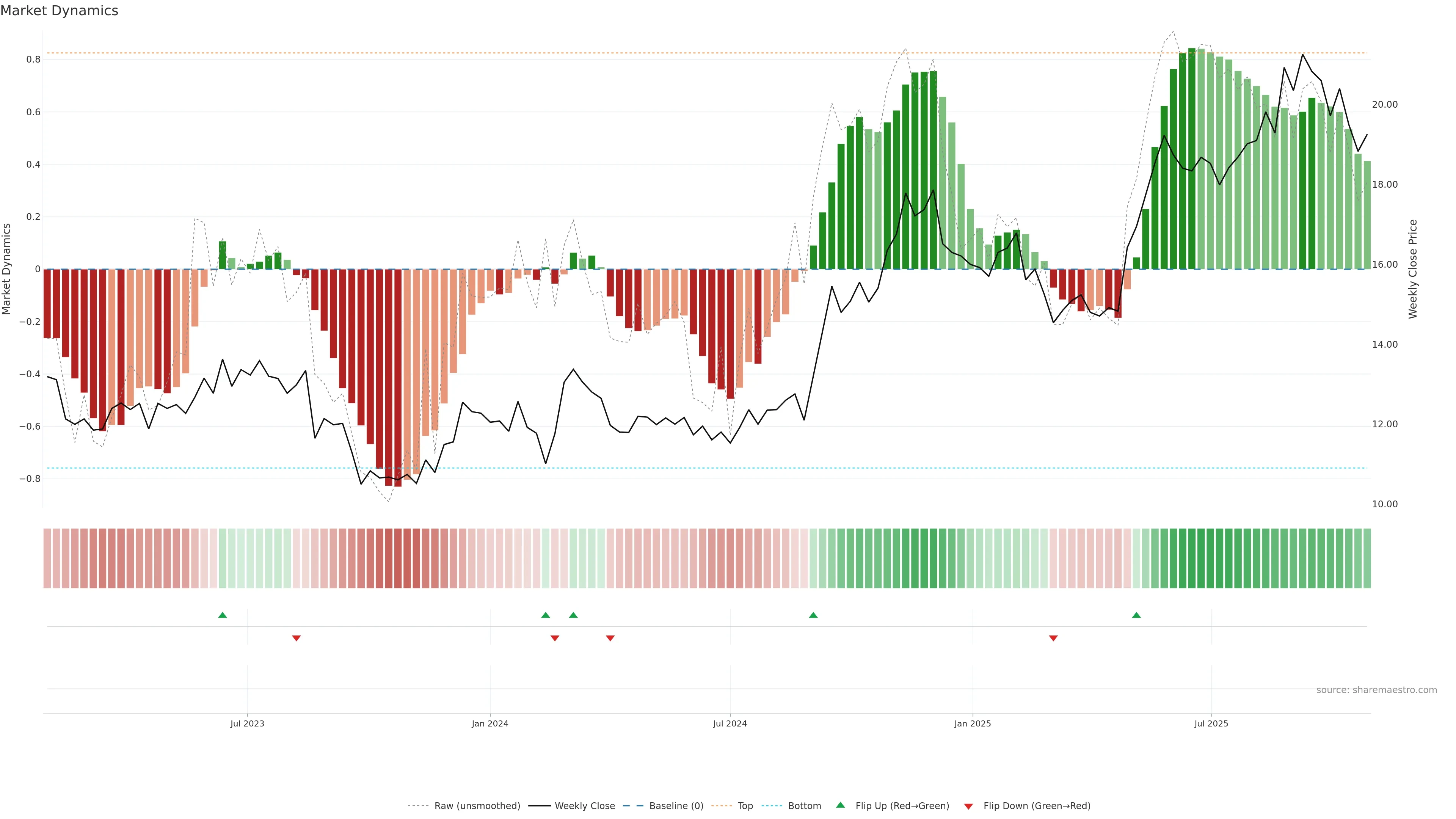The width and height of the screenshot is (1456, 819).
Task: Click the Flip Up triangle legend icon
Action: point(840,805)
